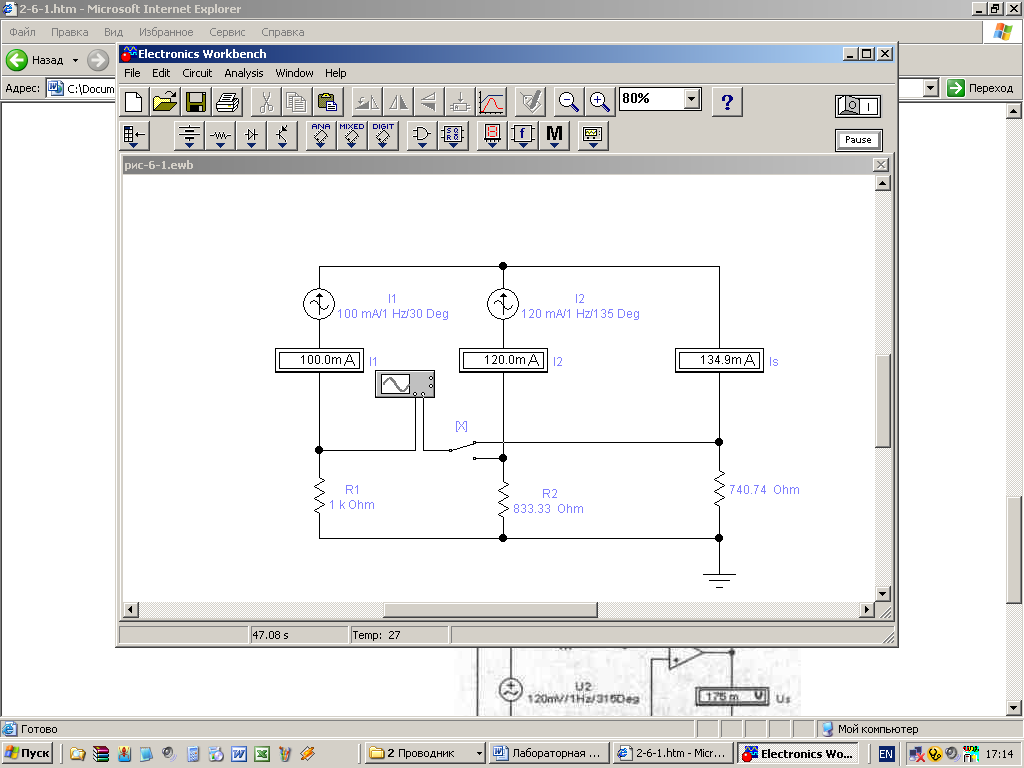Close the рис-6-1.ewb circuit subwindow
Image resolution: width=1024 pixels, height=768 pixels.
881,165
